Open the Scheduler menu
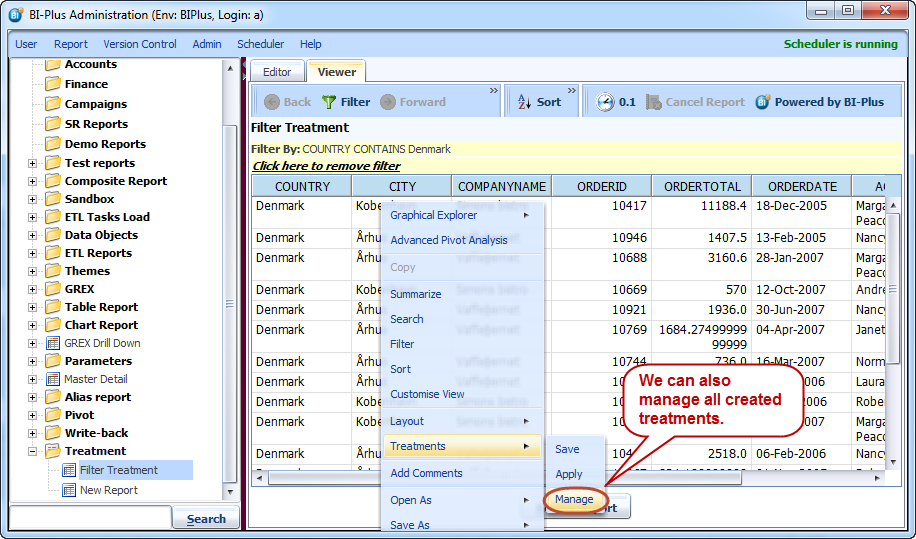Screen dimensions: 916x539 coord(260,44)
